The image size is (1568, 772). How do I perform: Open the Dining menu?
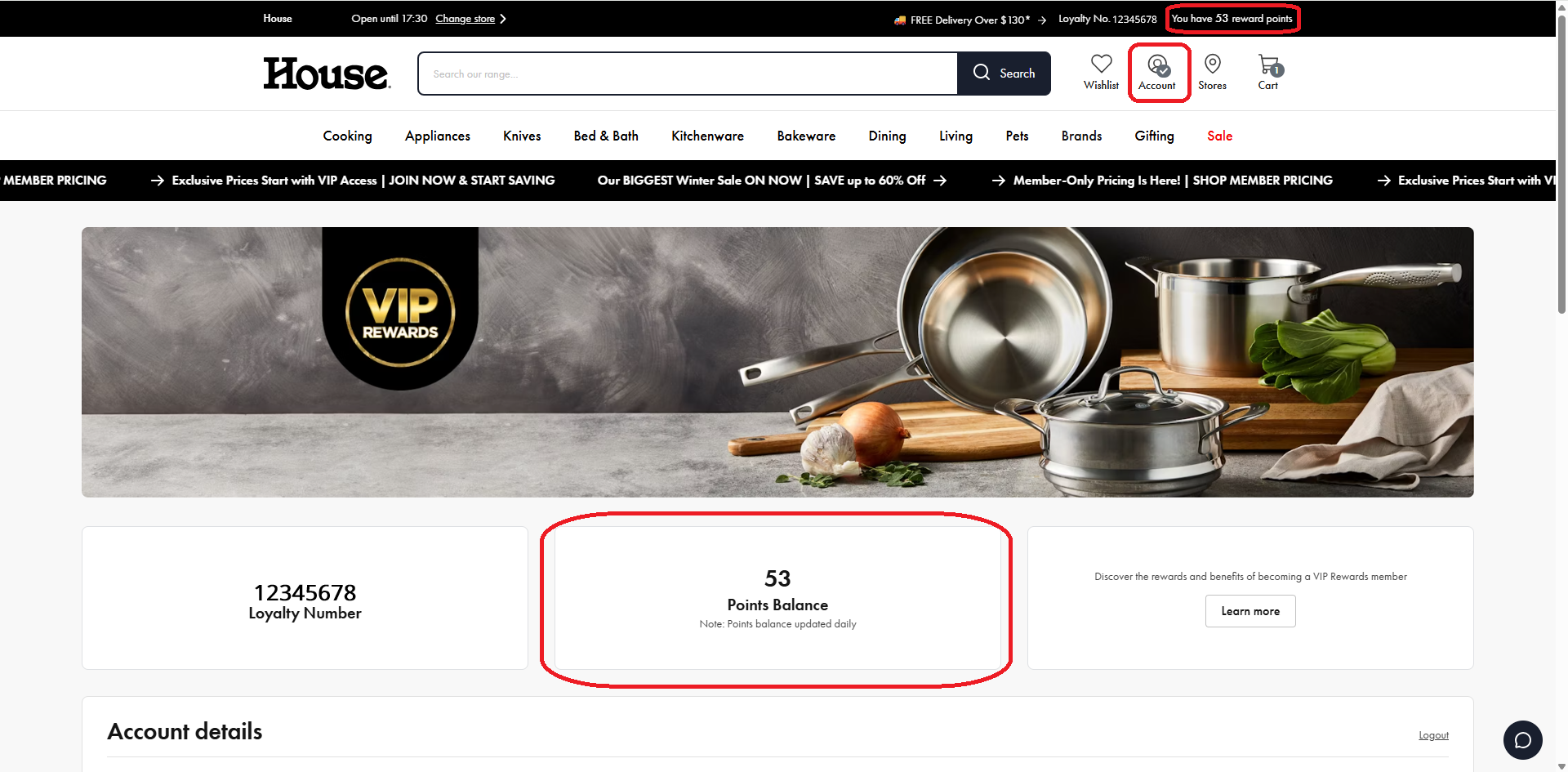(887, 136)
